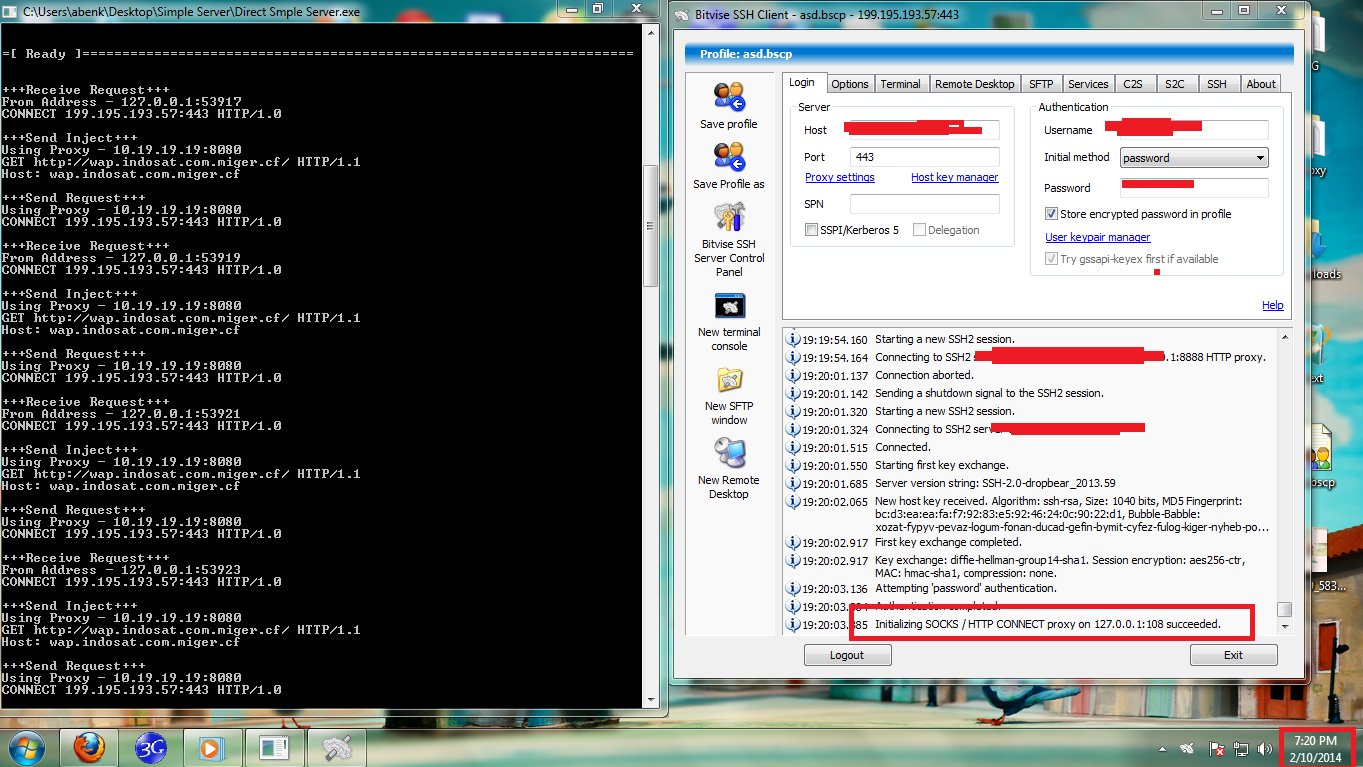Image resolution: width=1363 pixels, height=767 pixels.
Task: Click the Bitvise title bar icon
Action: [683, 14]
